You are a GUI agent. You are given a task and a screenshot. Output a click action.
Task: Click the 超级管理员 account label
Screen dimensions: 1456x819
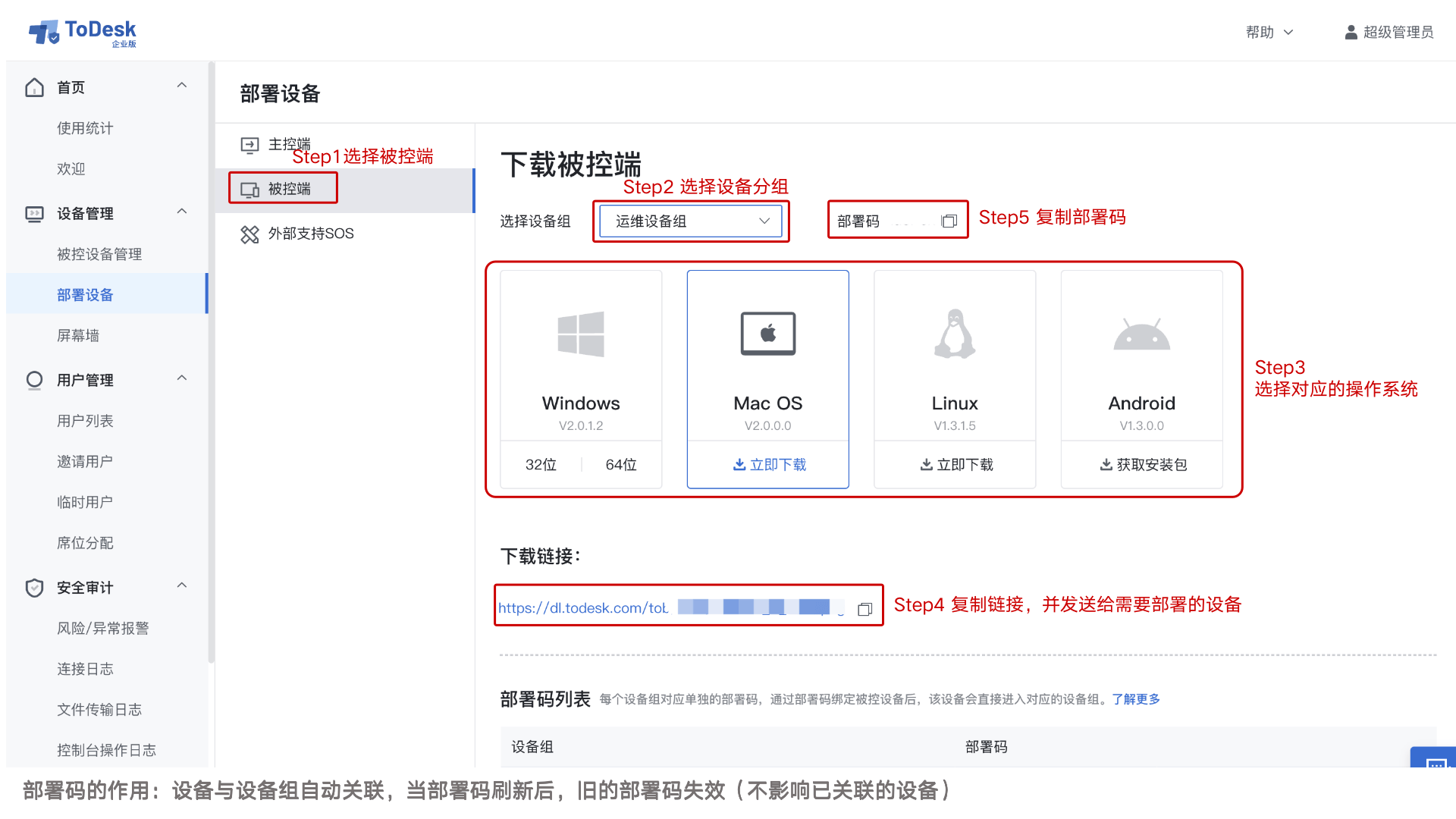point(1398,33)
